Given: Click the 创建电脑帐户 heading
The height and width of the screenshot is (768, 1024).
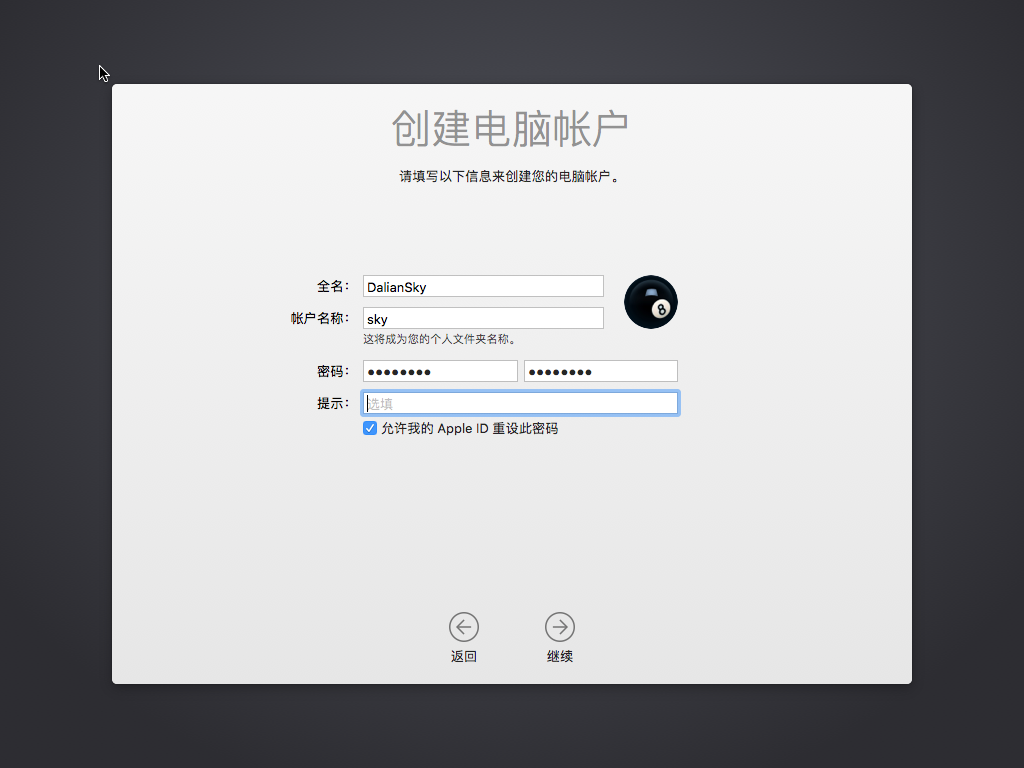Looking at the screenshot, I should [510, 129].
